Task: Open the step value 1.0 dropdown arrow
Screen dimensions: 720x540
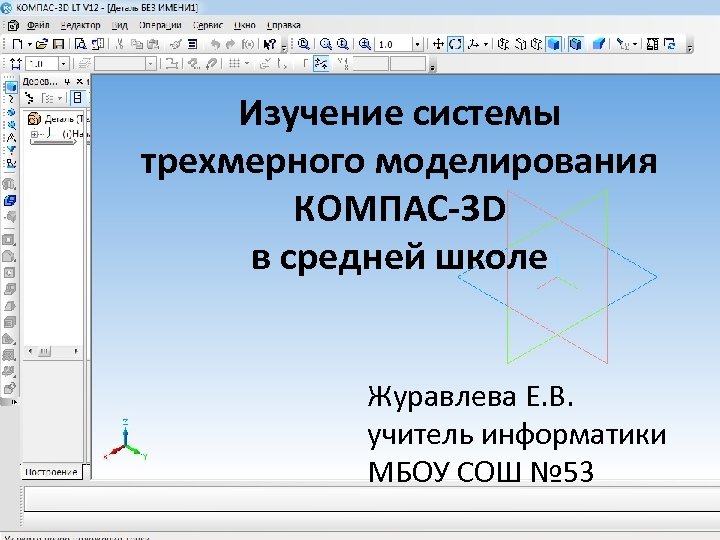Action: click(x=63, y=64)
